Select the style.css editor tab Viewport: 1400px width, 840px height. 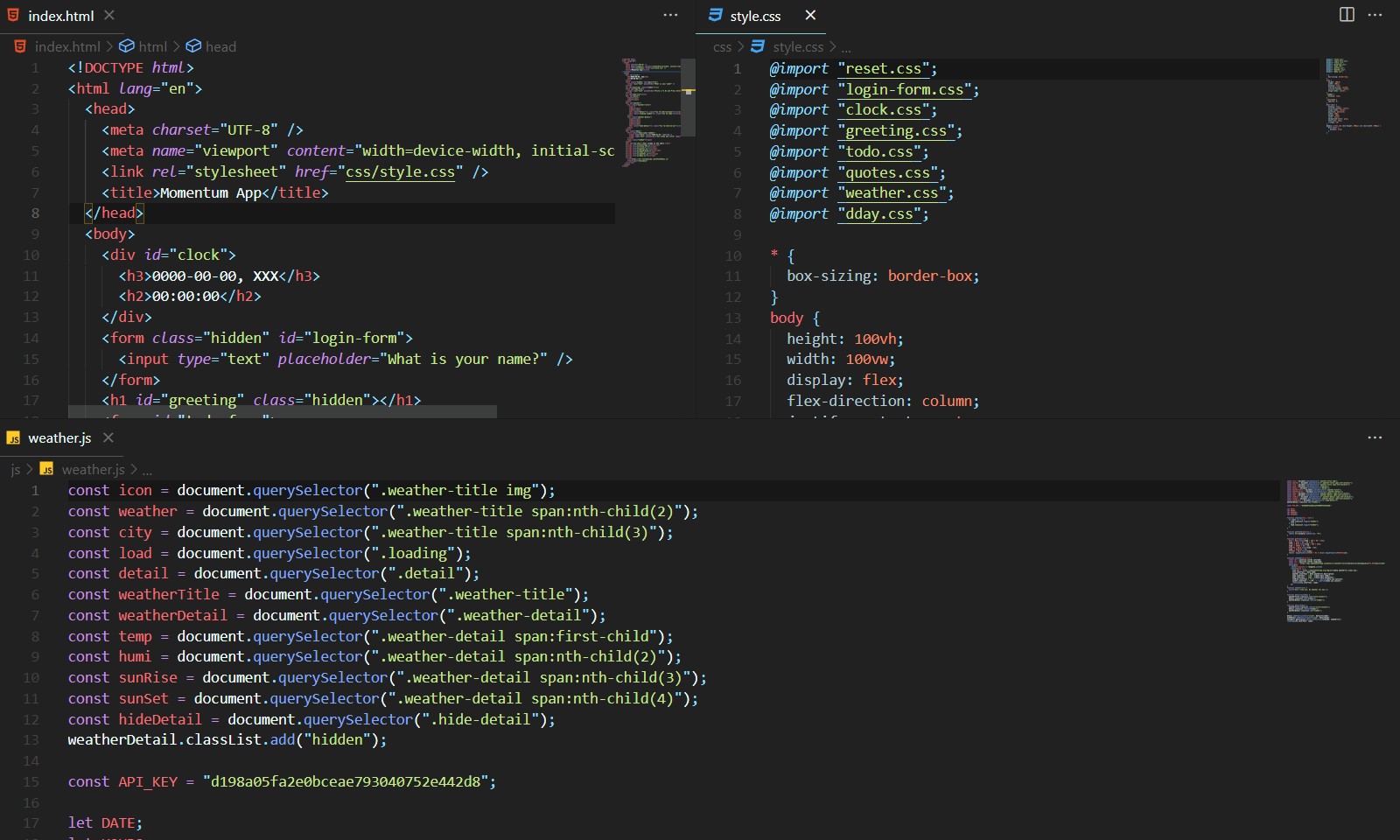pyautogui.click(x=754, y=16)
